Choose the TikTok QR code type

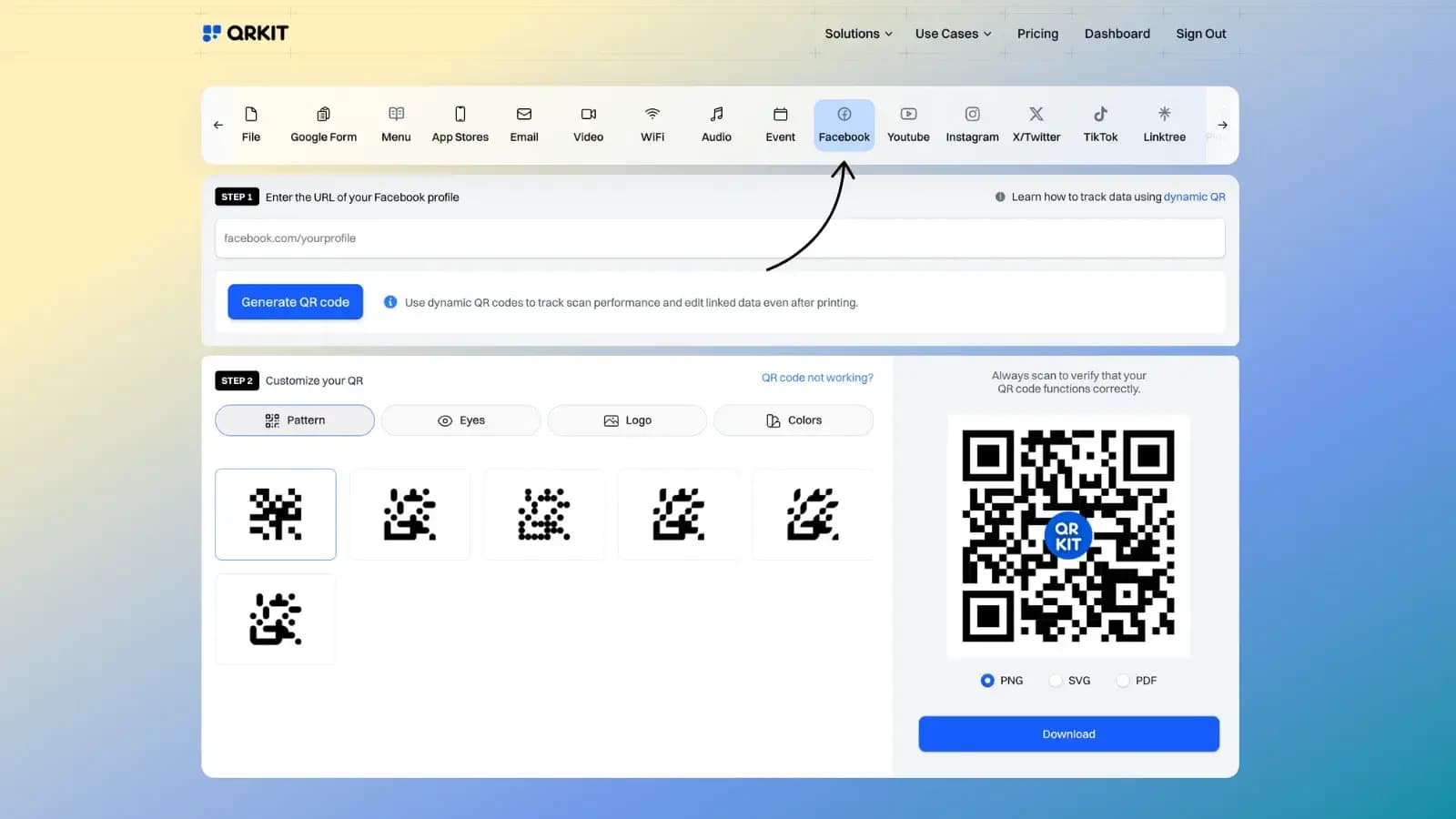[1100, 125]
